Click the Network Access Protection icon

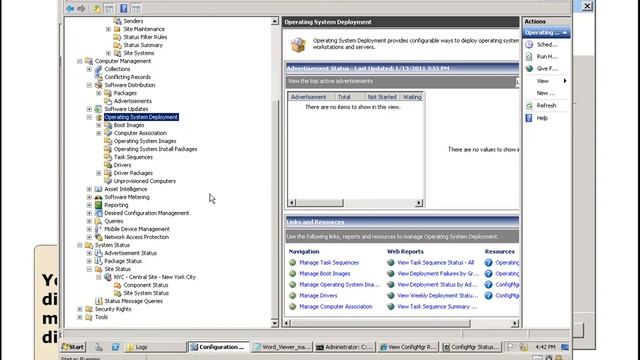click(98, 237)
